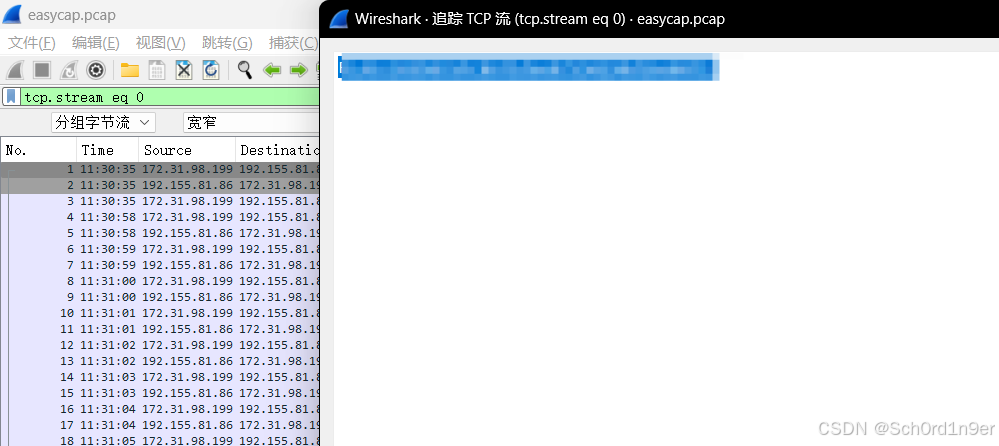Select packet 8 at 11:31:00
The width and height of the screenshot is (999, 446).
[160, 281]
